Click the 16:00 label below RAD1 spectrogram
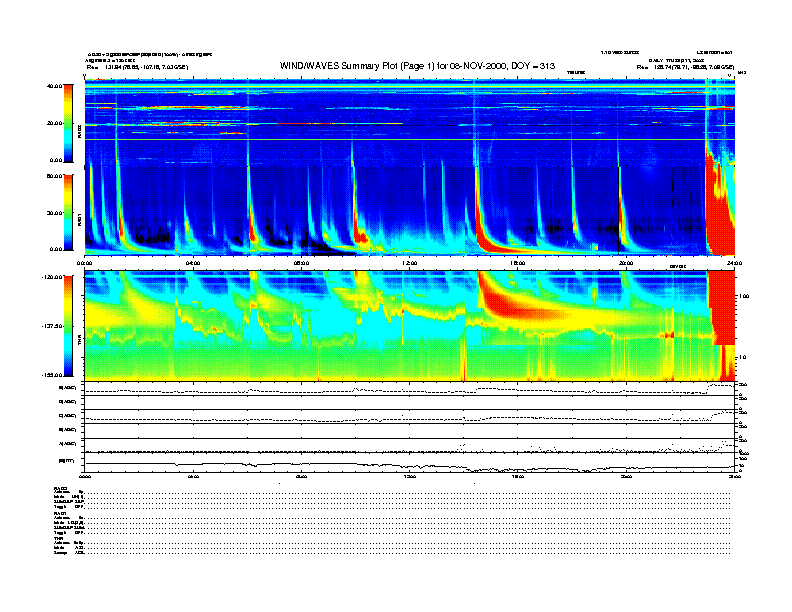The width and height of the screenshot is (792, 612). (x=518, y=263)
